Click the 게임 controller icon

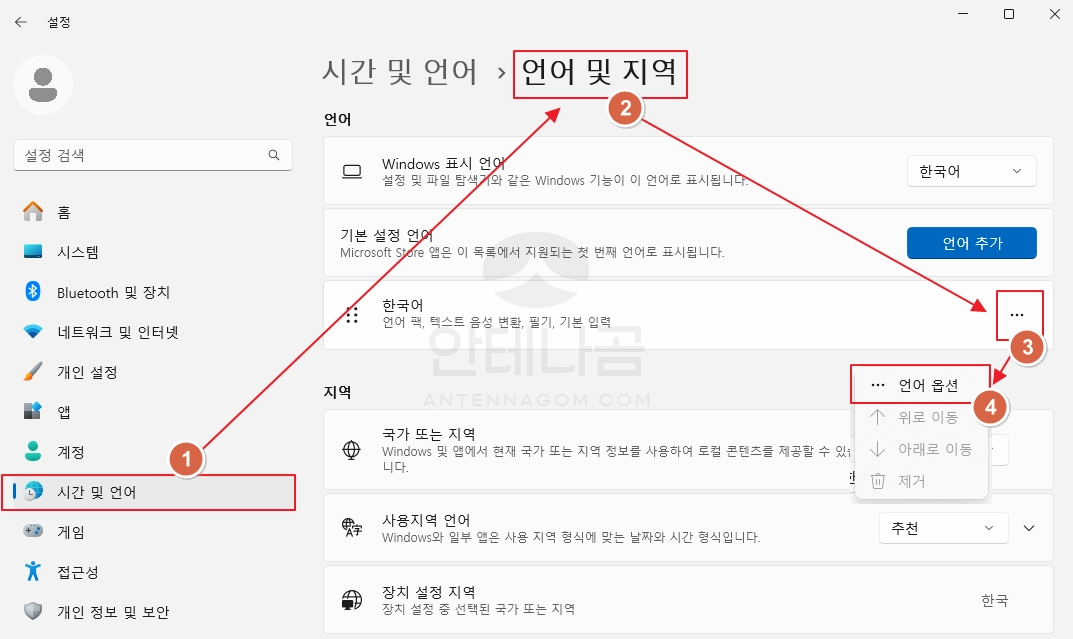click(33, 531)
